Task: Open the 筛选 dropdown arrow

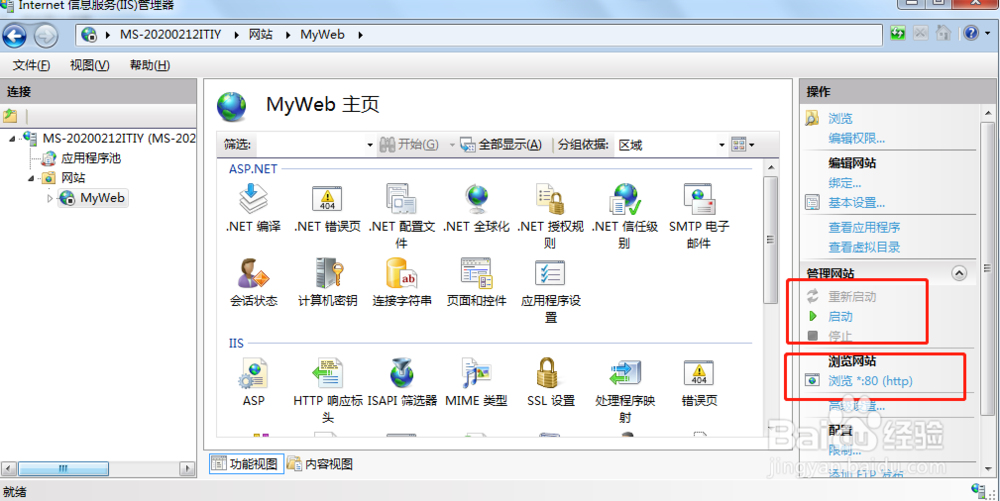Action: 370,145
